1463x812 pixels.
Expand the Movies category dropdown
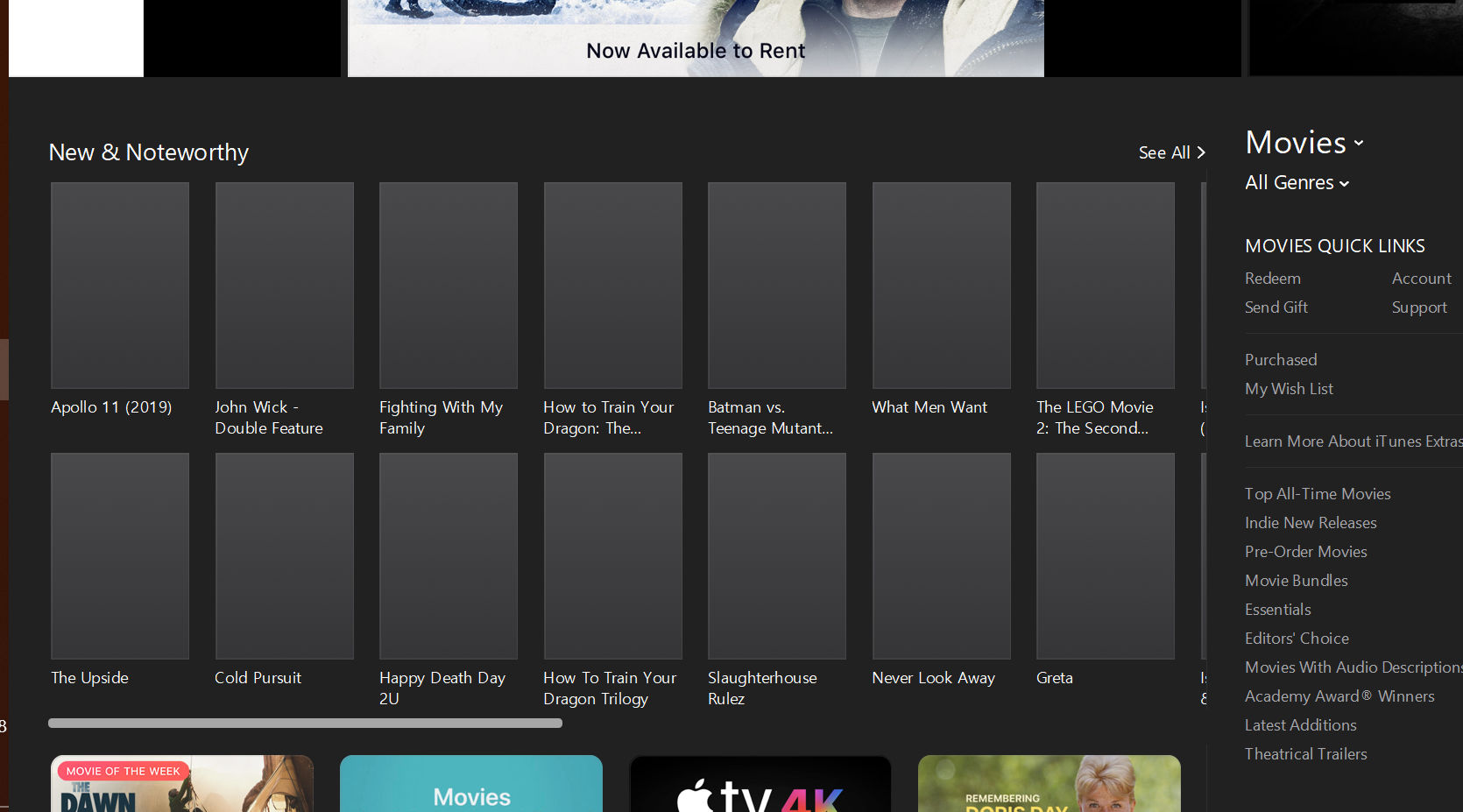[1304, 143]
